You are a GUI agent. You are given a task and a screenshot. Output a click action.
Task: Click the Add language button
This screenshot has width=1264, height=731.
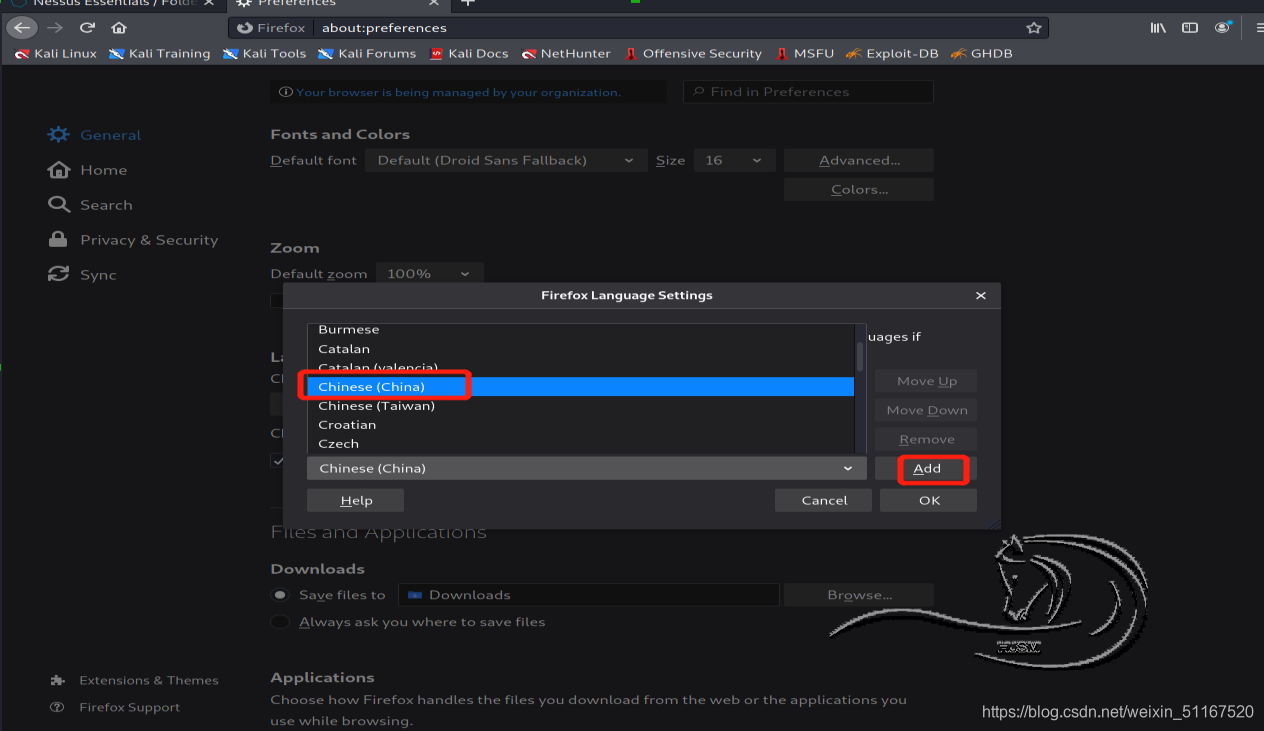[x=926, y=468]
